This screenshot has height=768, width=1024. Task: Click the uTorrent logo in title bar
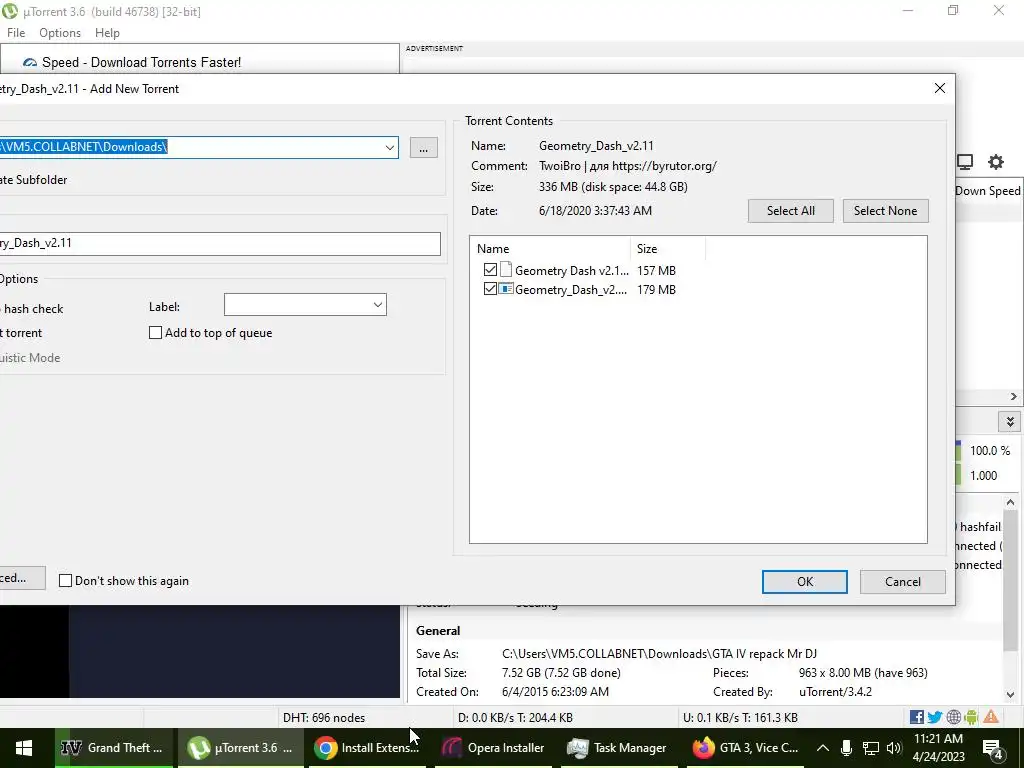9,11
